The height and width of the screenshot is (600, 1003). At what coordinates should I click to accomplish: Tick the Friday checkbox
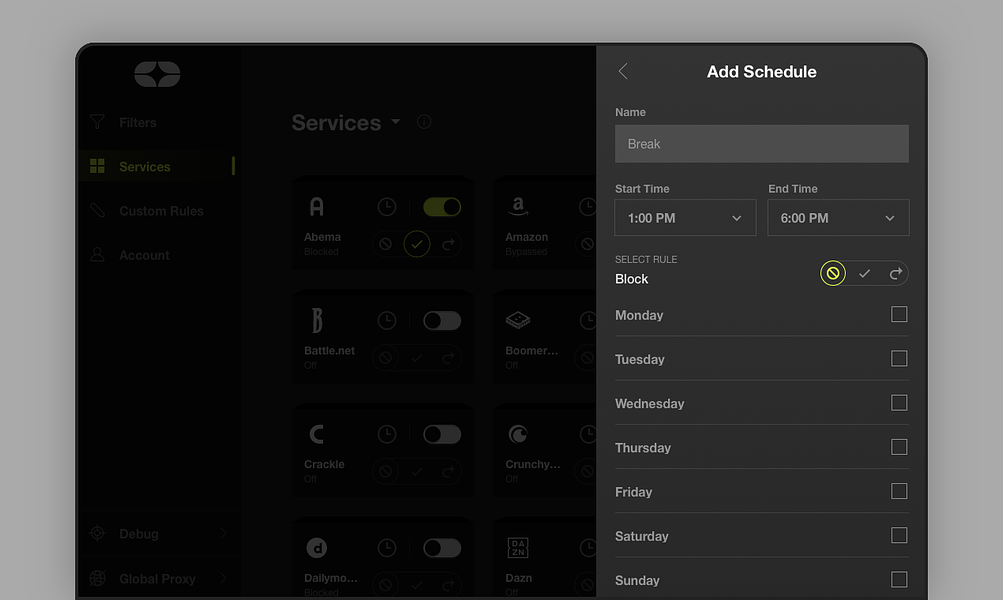tap(899, 491)
